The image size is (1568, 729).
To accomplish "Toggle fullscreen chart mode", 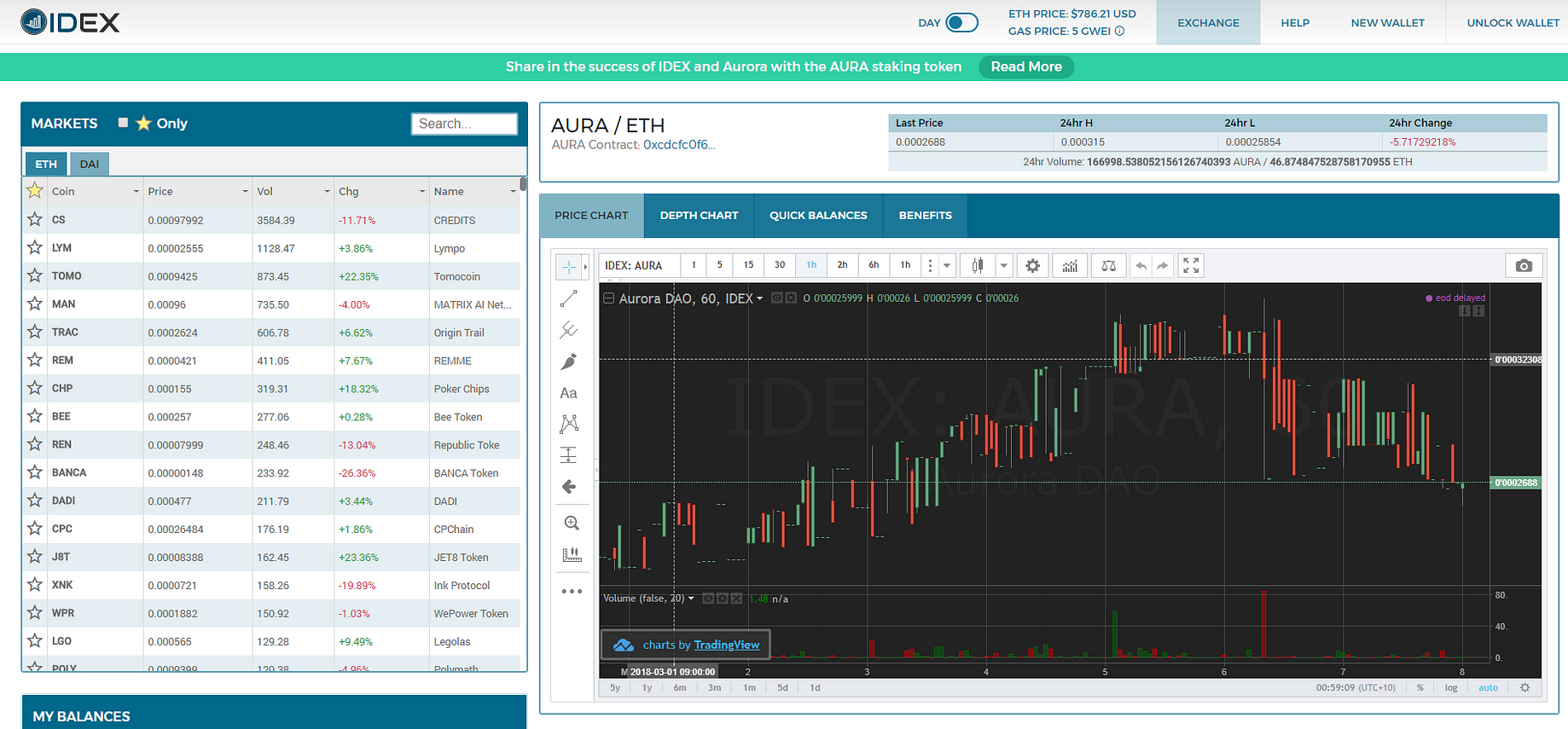I will pyautogui.click(x=1191, y=266).
